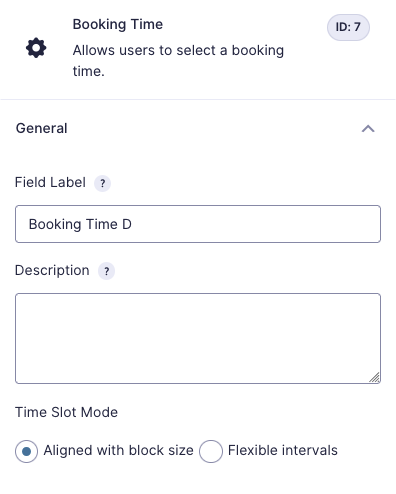Click the 'Aligned with block size' label text
396x494 pixels.
(x=118, y=450)
